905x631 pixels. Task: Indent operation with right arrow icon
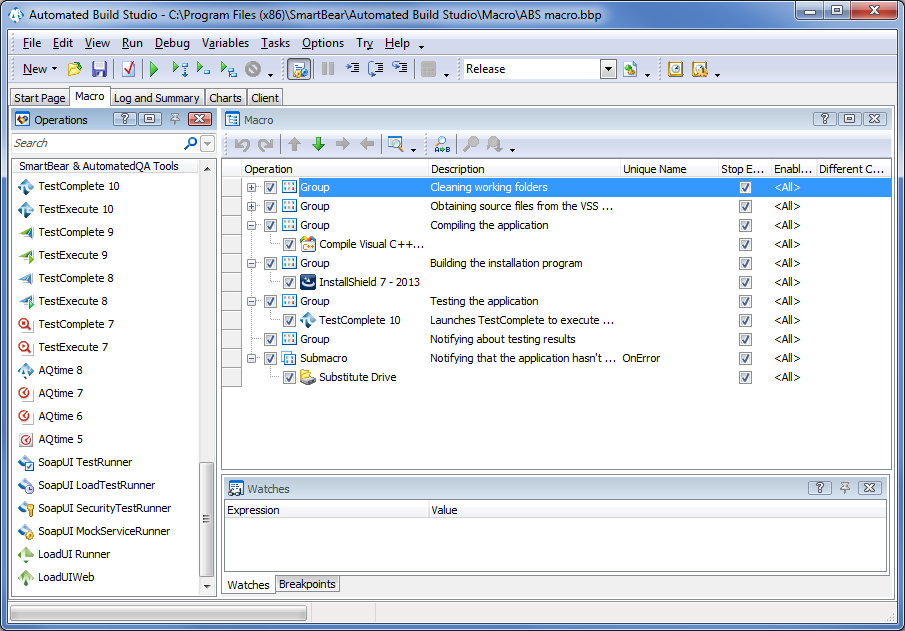coord(343,144)
